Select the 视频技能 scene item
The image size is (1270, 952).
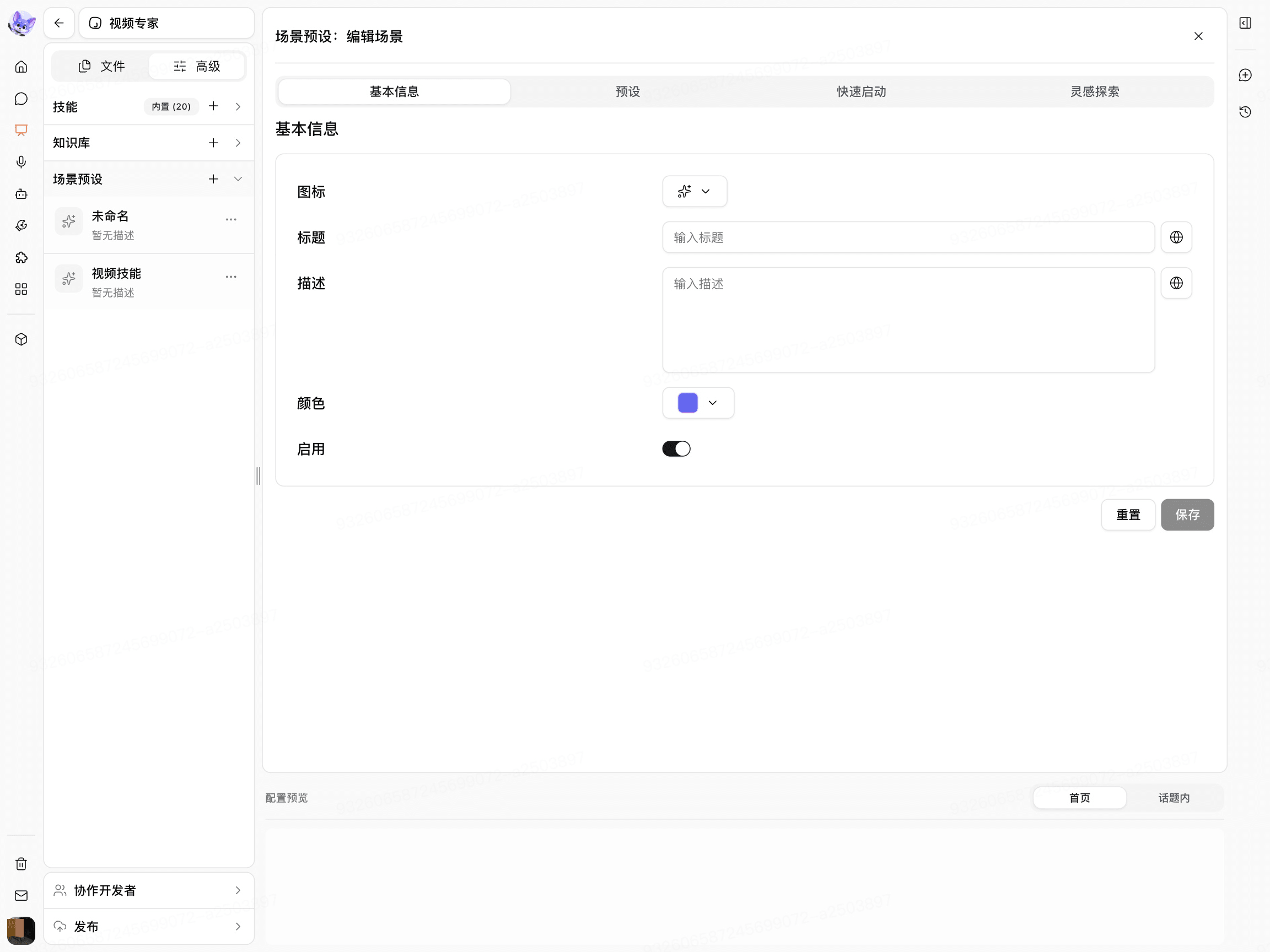[149, 282]
